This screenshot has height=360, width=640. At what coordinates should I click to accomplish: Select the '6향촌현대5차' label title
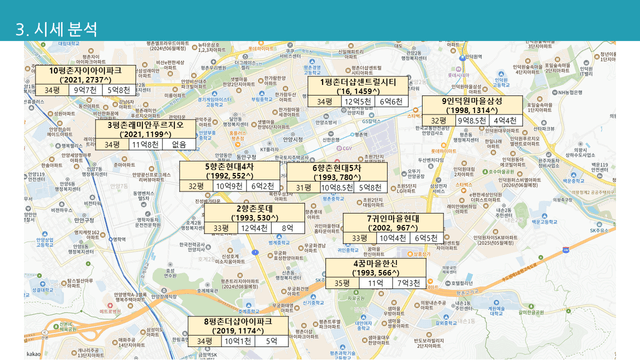click(x=337, y=168)
